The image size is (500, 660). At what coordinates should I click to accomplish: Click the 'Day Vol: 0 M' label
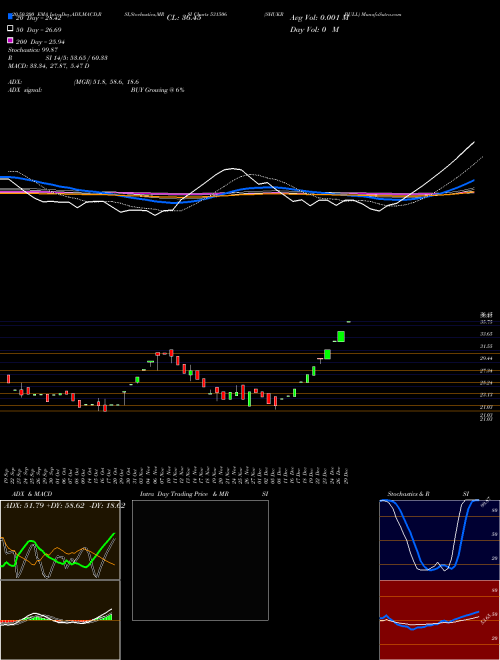[314, 29]
